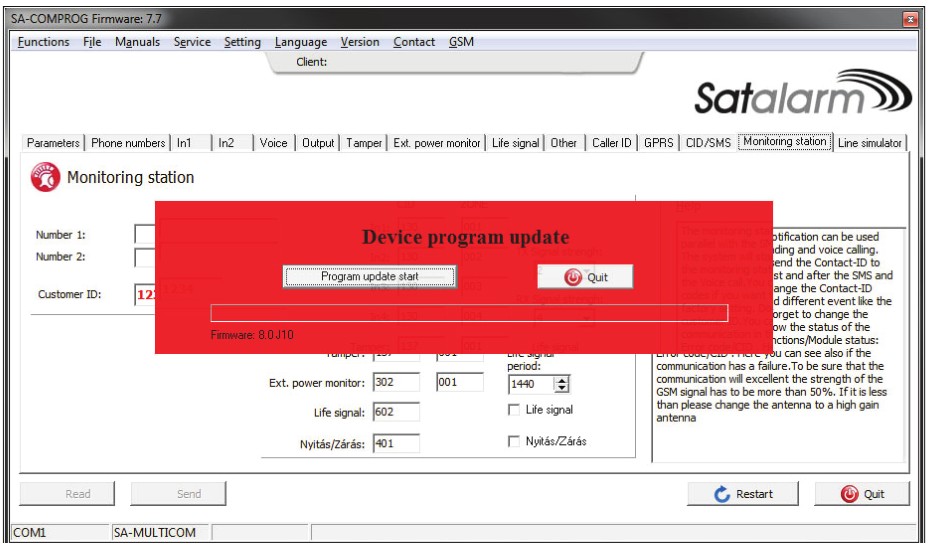This screenshot has width=933, height=553.
Task: Switch to the In1 tab
Action: pos(190,143)
